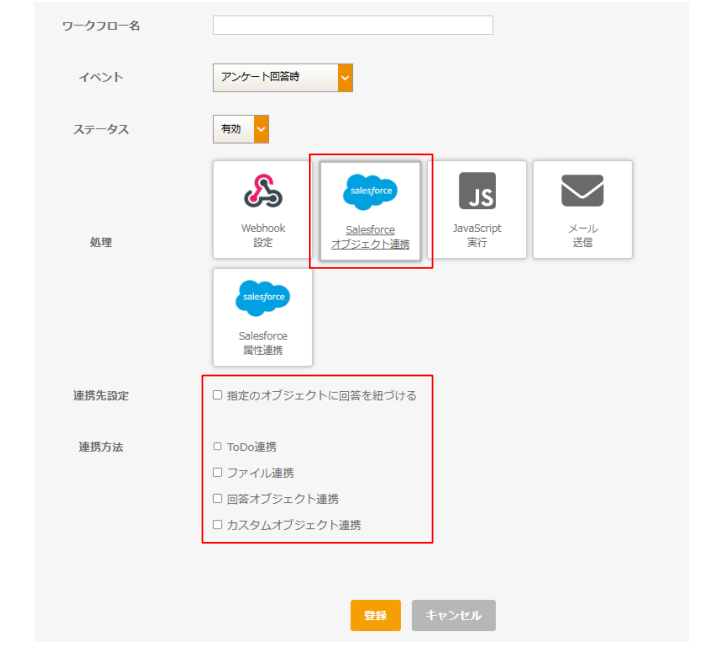This screenshot has width=702, height=649.
Task: Click the 登録 button
Action: pyautogui.click(x=375, y=615)
